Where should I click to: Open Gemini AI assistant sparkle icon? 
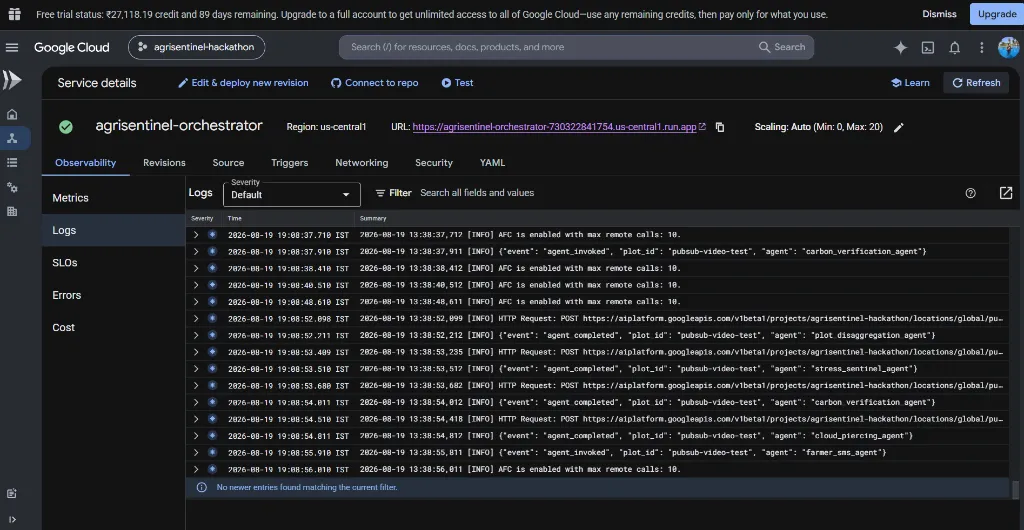coord(901,48)
